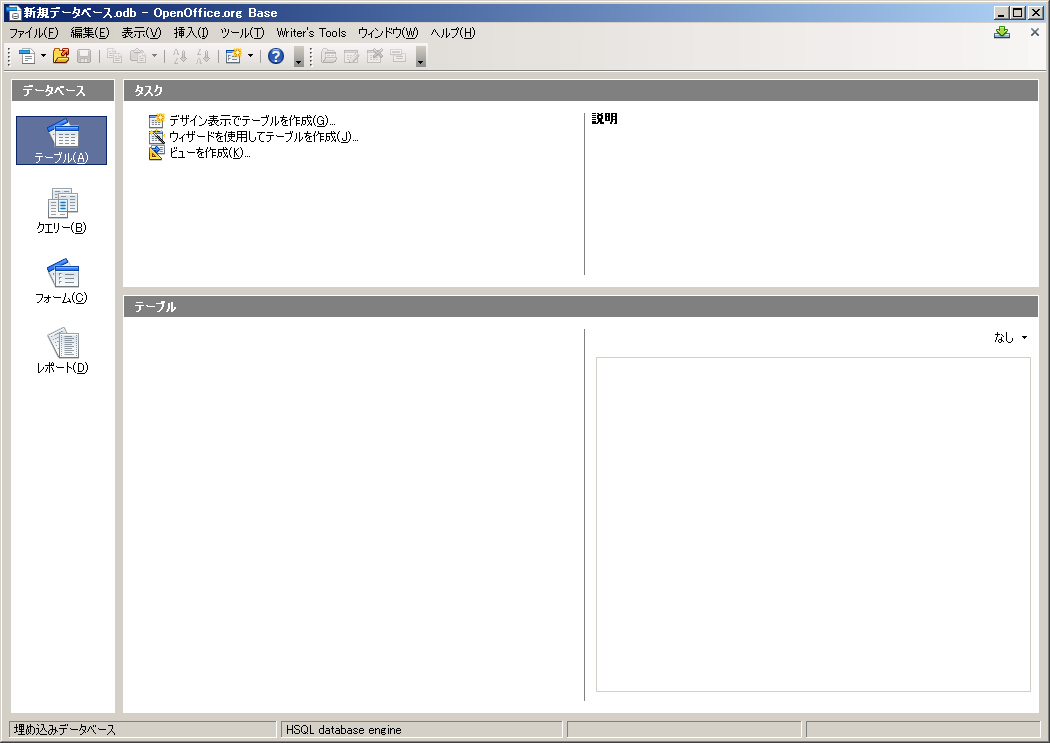Open the 挿入(I) menu
Viewport: 1050px width, 743px height.
pyautogui.click(x=191, y=33)
